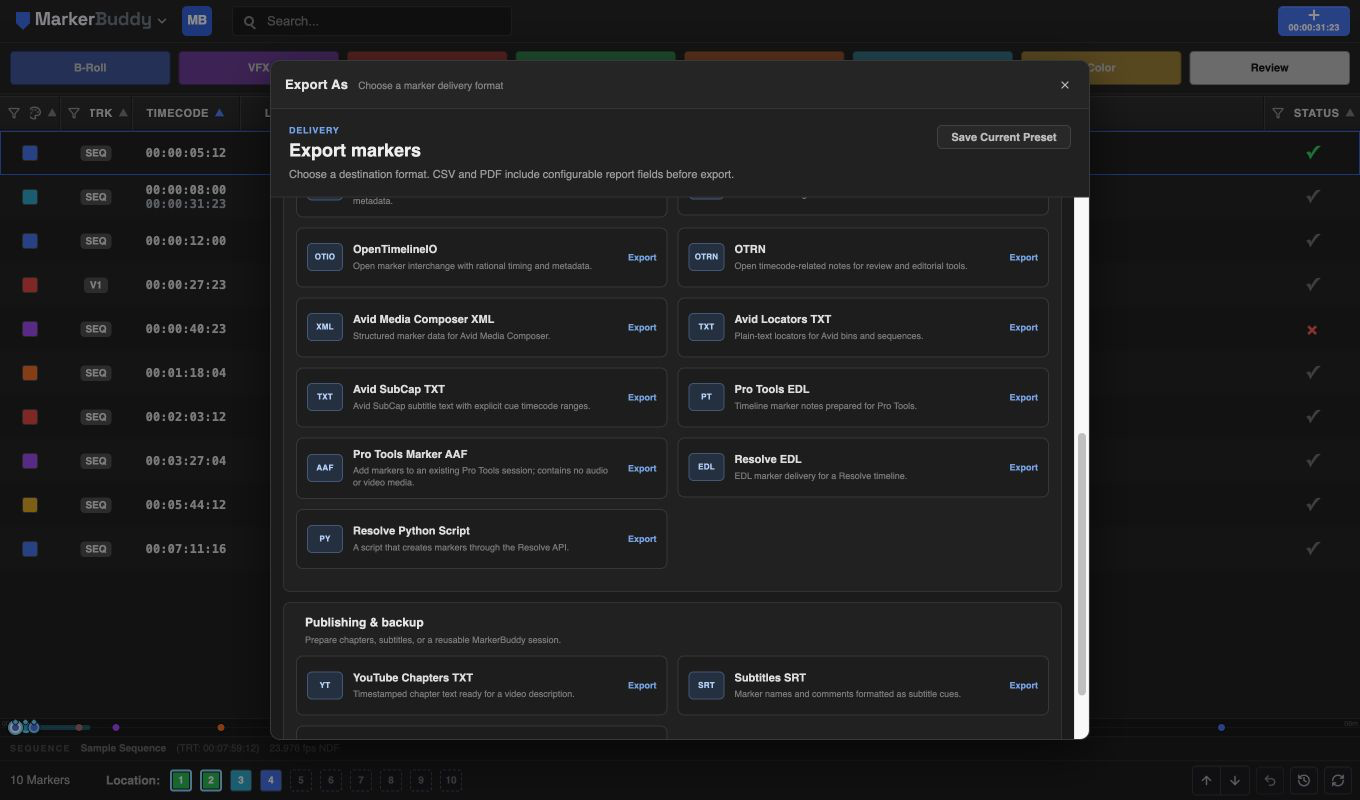Click teal color swatch in 00:00:08:00 row
This screenshot has width=1360, height=800.
30,197
